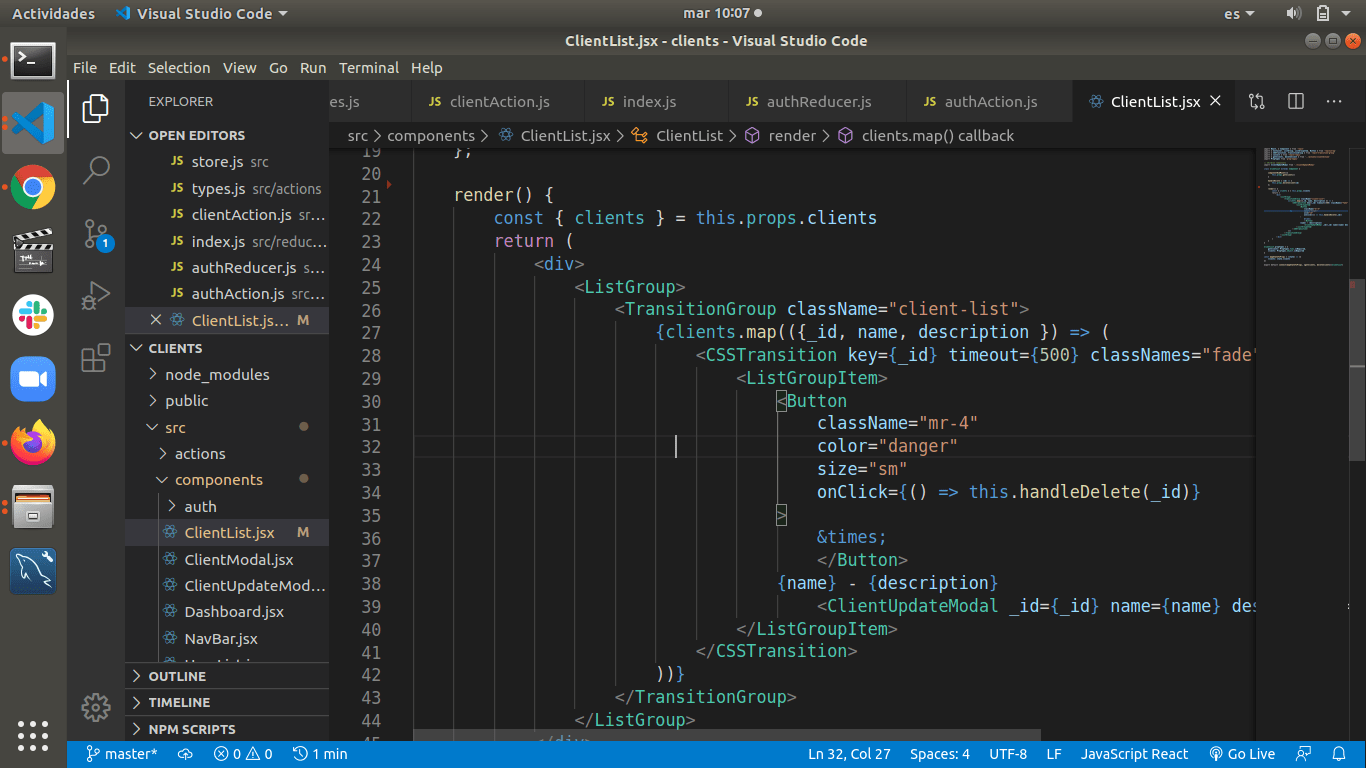Change the JavaScript React language mode
Screen dimensions: 1366x768
(1134, 754)
